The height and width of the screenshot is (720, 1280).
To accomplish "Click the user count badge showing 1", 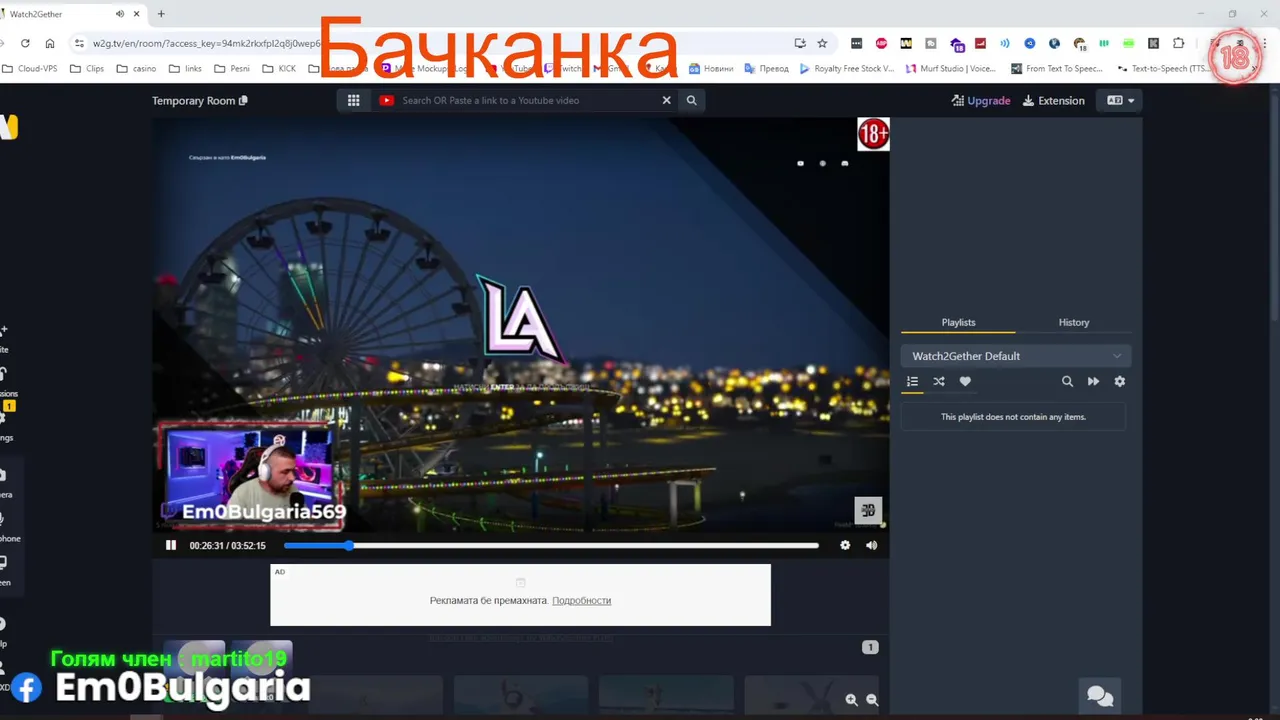I will click(x=870, y=647).
